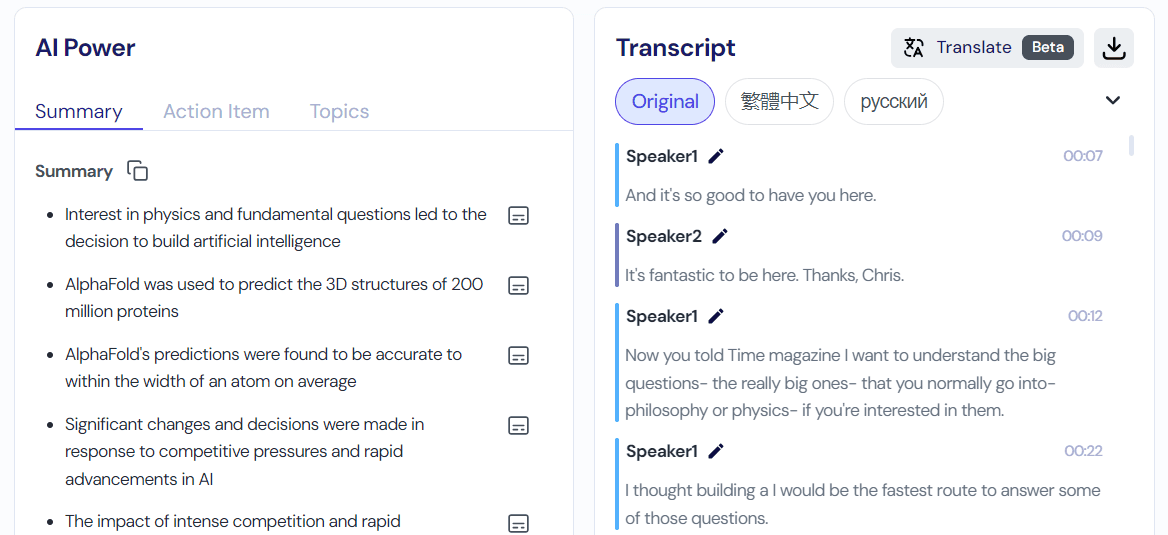Edit the Speaker1 label at 00:22

pos(716,451)
